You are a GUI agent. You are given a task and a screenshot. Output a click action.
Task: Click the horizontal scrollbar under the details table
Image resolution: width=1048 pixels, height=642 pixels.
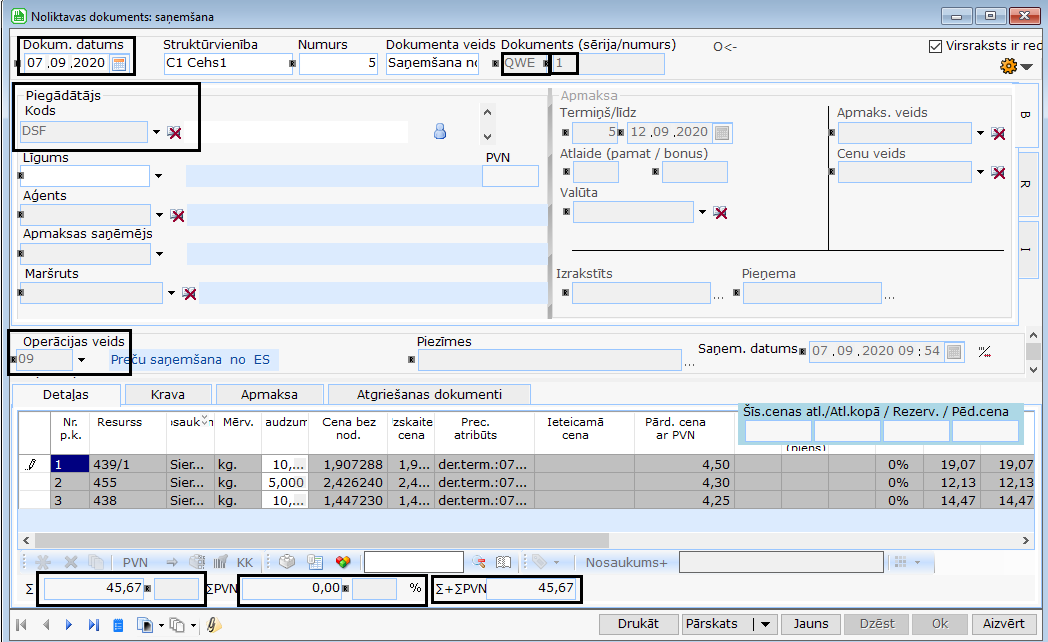[321, 540]
